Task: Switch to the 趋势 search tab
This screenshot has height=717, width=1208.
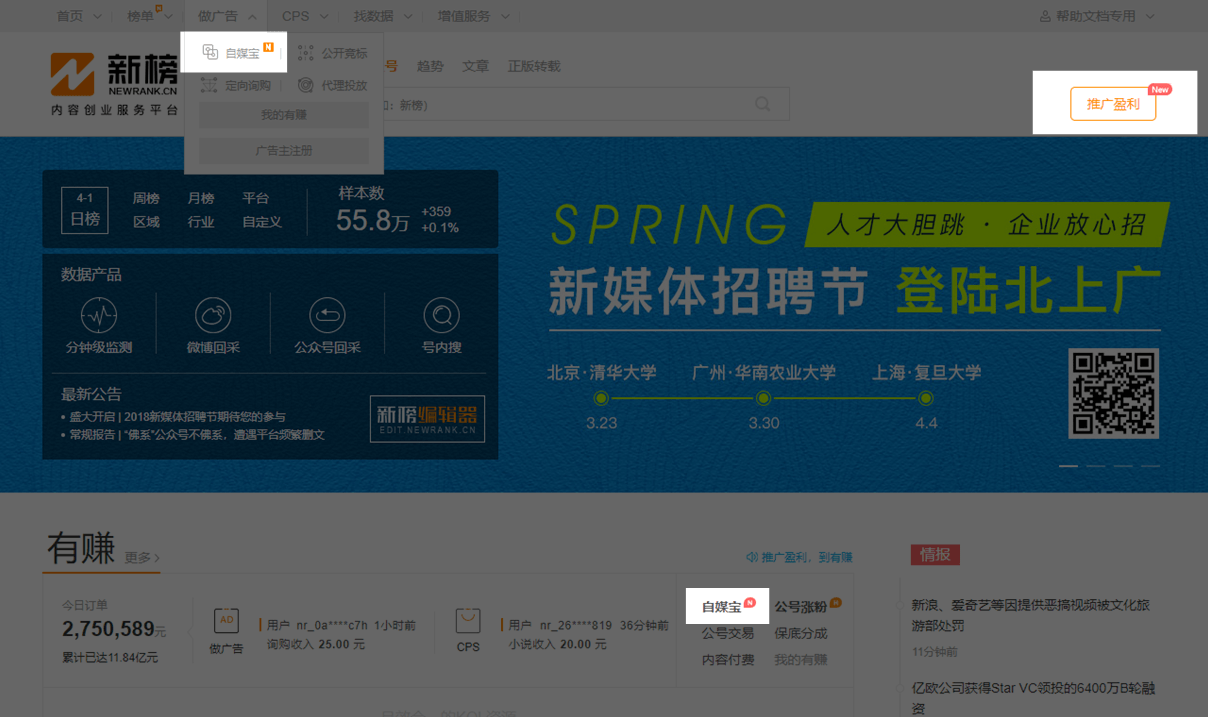Action: click(430, 66)
